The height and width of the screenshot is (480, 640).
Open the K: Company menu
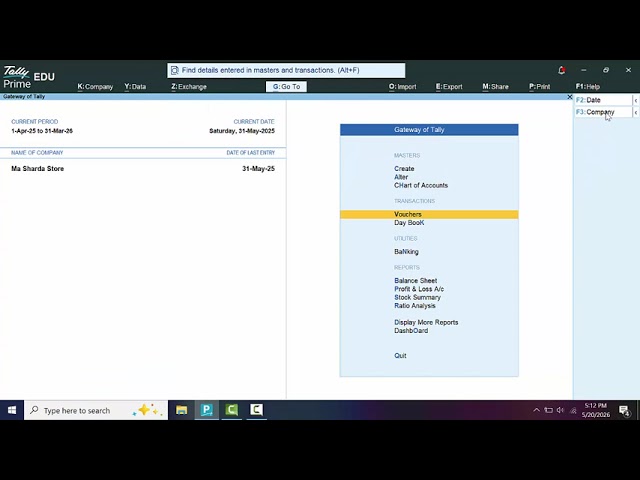tap(95, 87)
